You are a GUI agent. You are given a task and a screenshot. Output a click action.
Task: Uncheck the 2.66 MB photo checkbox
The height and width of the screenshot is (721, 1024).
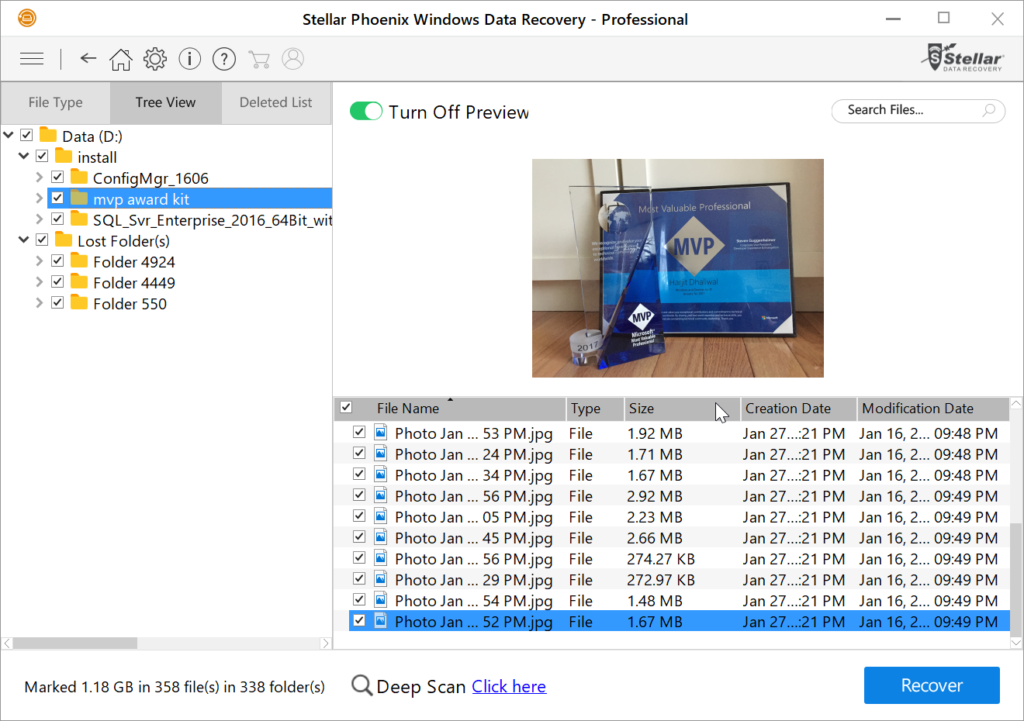point(359,537)
